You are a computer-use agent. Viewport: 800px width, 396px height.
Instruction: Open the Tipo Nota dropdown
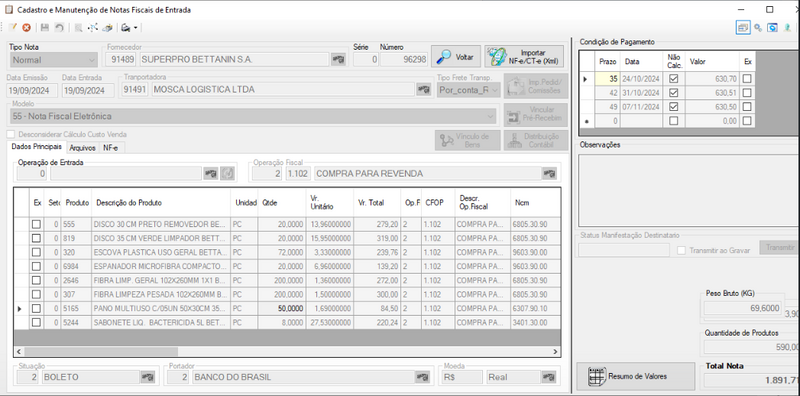click(x=53, y=60)
